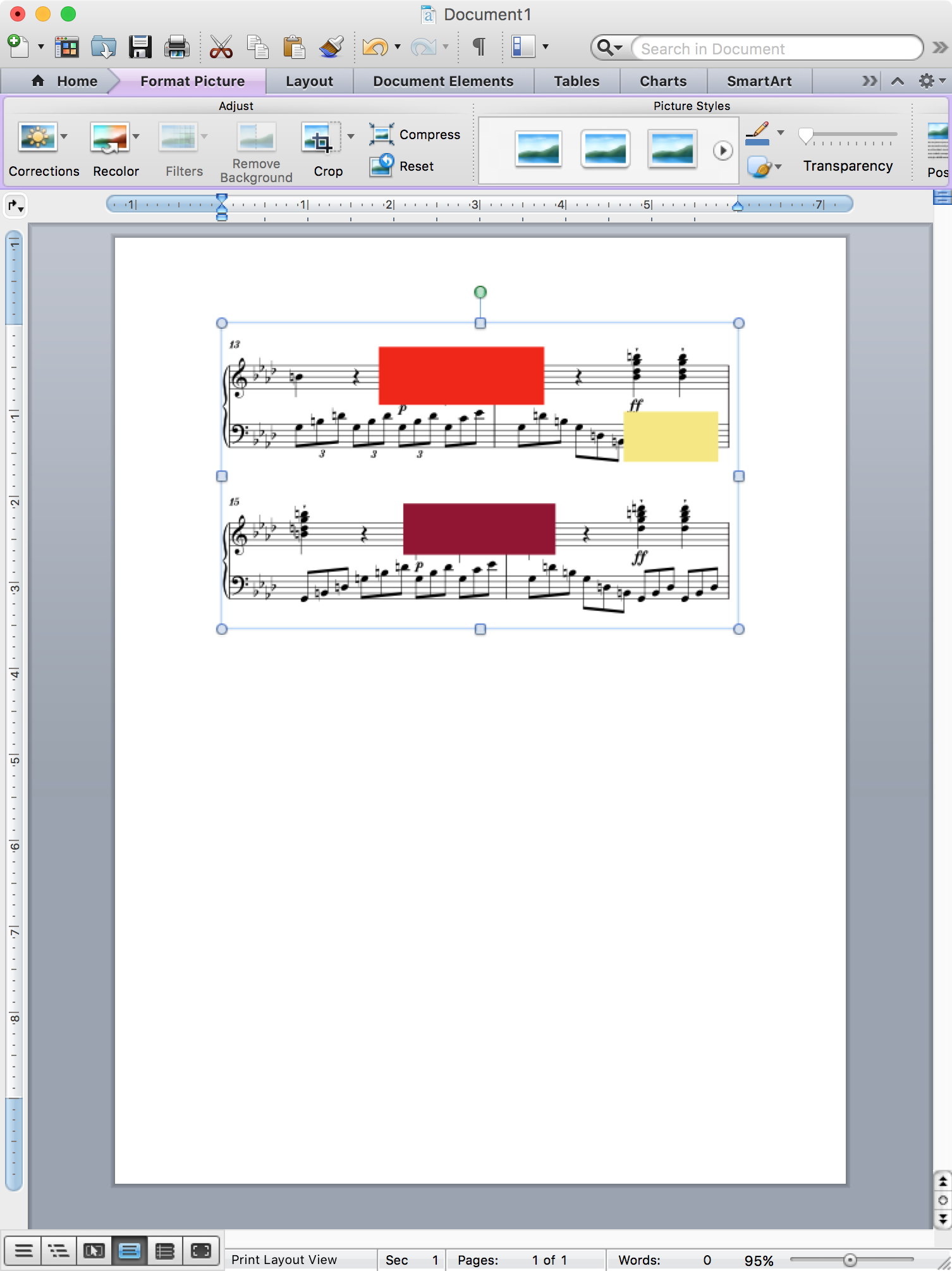Switch to Full Screen view
This screenshot has width=952, height=1271.
click(201, 1251)
